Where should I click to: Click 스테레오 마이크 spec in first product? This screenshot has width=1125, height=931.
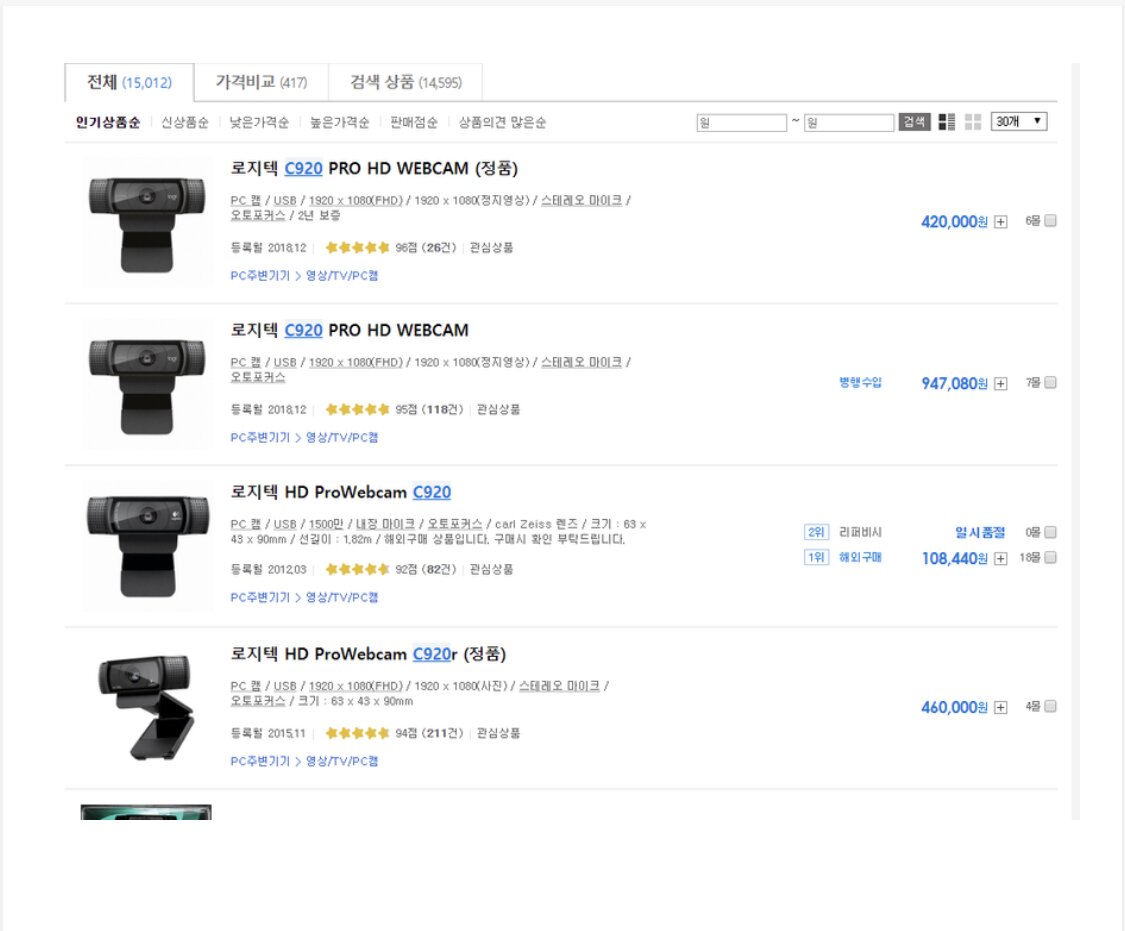581,201
